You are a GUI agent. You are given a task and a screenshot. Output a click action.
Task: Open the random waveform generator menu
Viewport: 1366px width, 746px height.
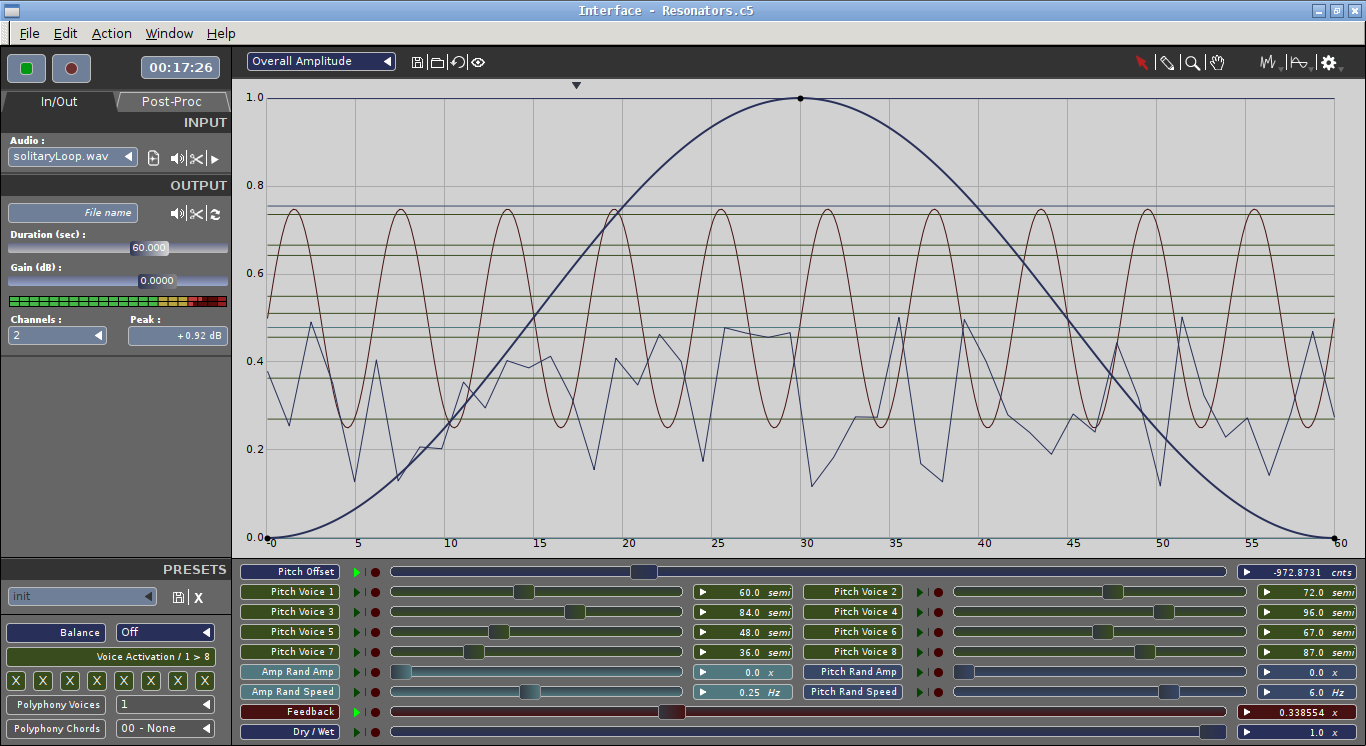(1270, 62)
